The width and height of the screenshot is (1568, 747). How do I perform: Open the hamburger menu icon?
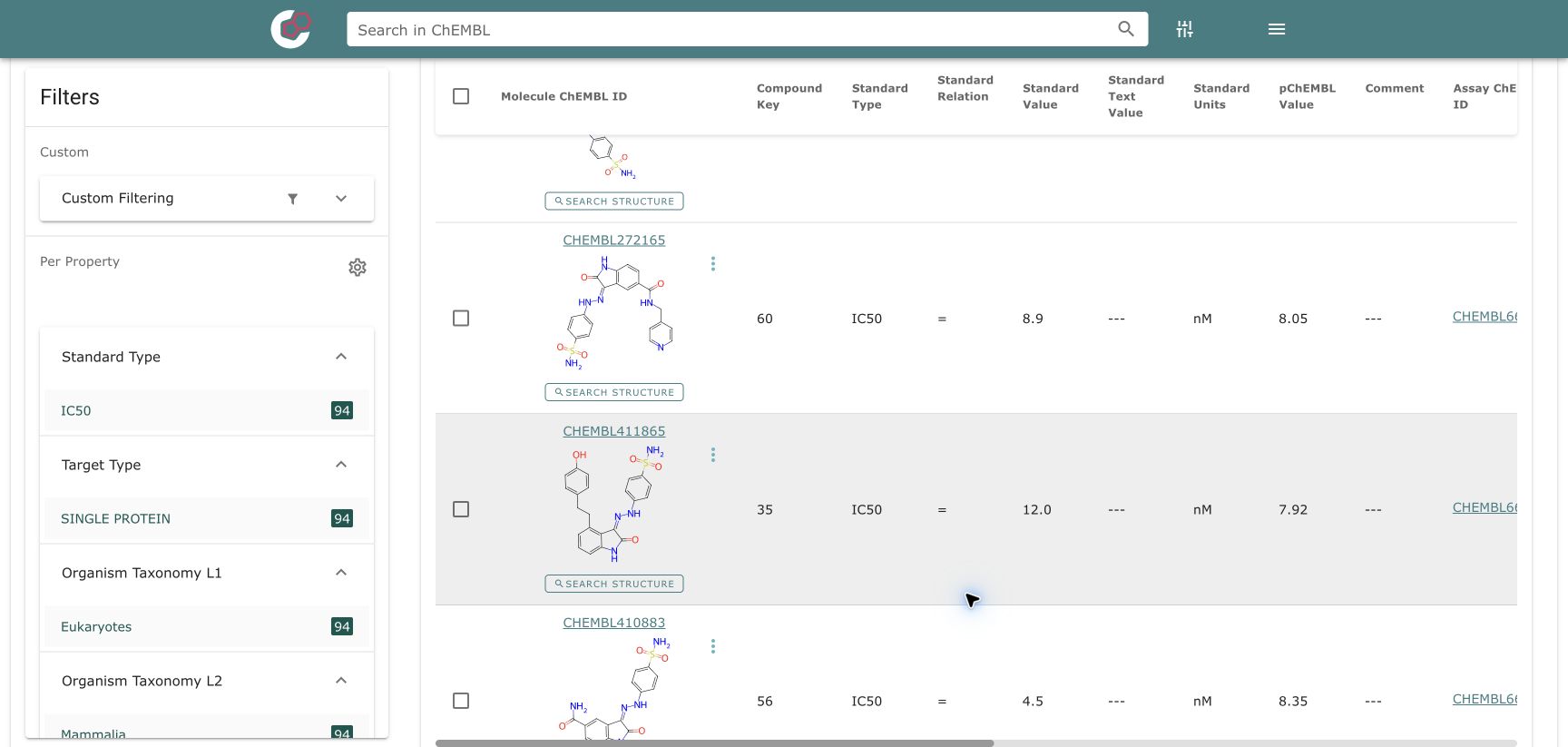click(1276, 29)
